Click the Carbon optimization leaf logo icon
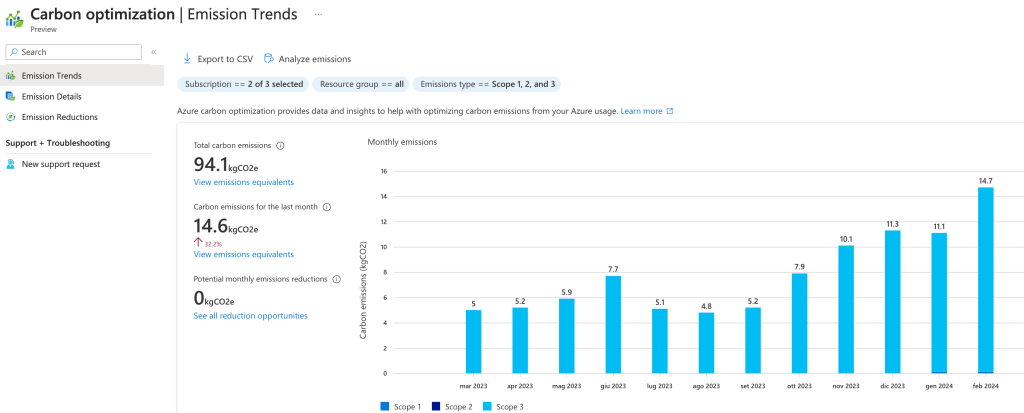 (14, 19)
